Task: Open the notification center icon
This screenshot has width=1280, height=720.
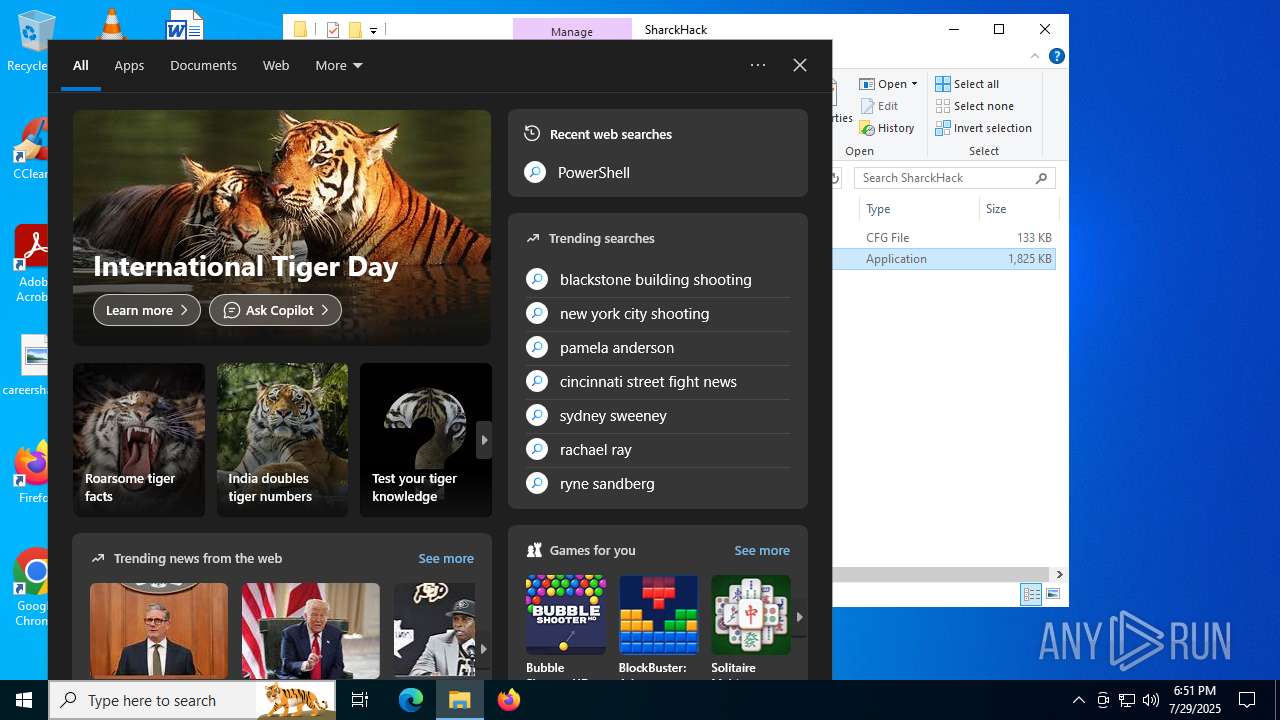Action: (1247, 700)
